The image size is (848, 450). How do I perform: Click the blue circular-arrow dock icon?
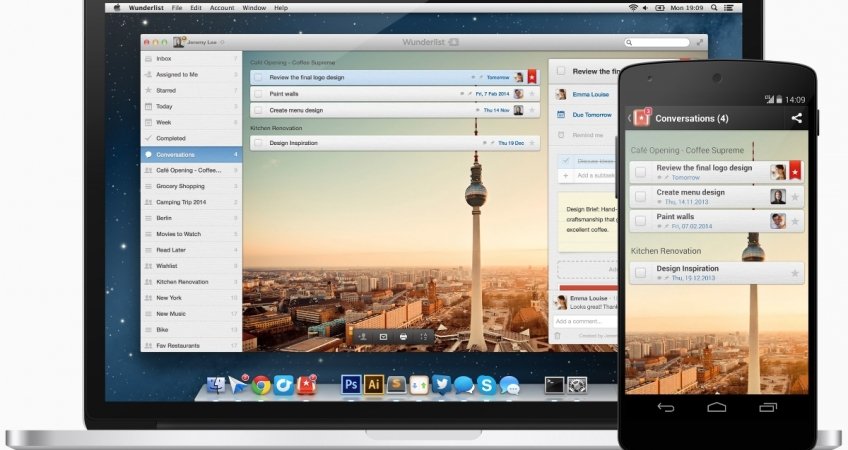click(x=283, y=385)
